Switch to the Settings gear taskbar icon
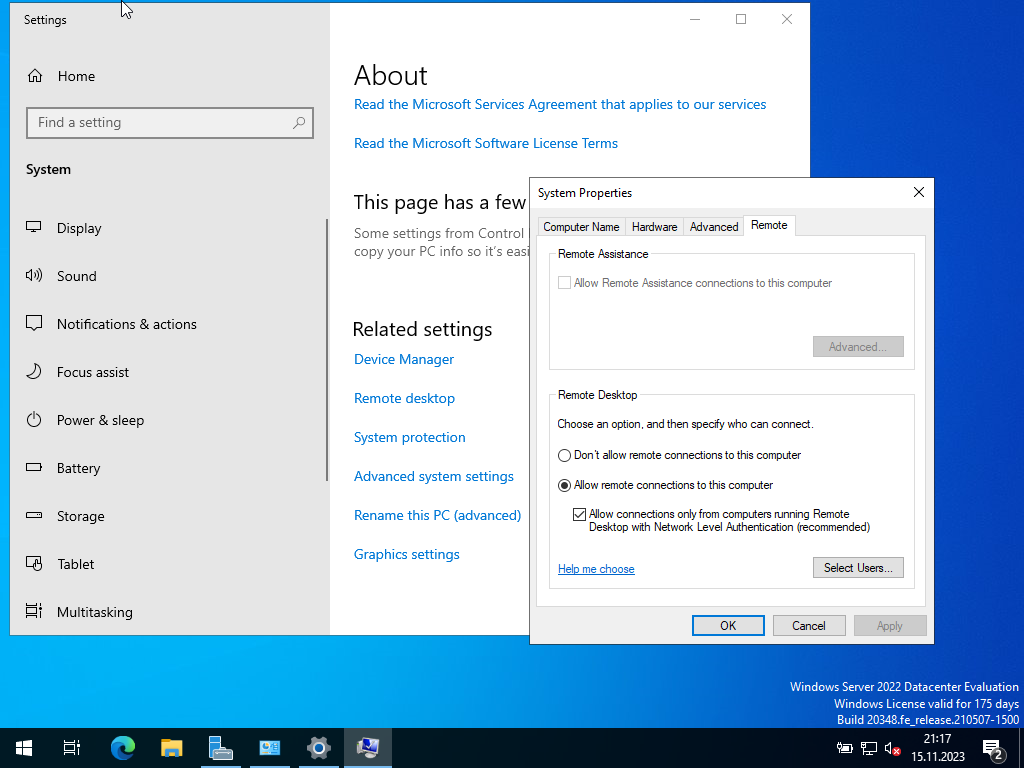 (x=319, y=748)
